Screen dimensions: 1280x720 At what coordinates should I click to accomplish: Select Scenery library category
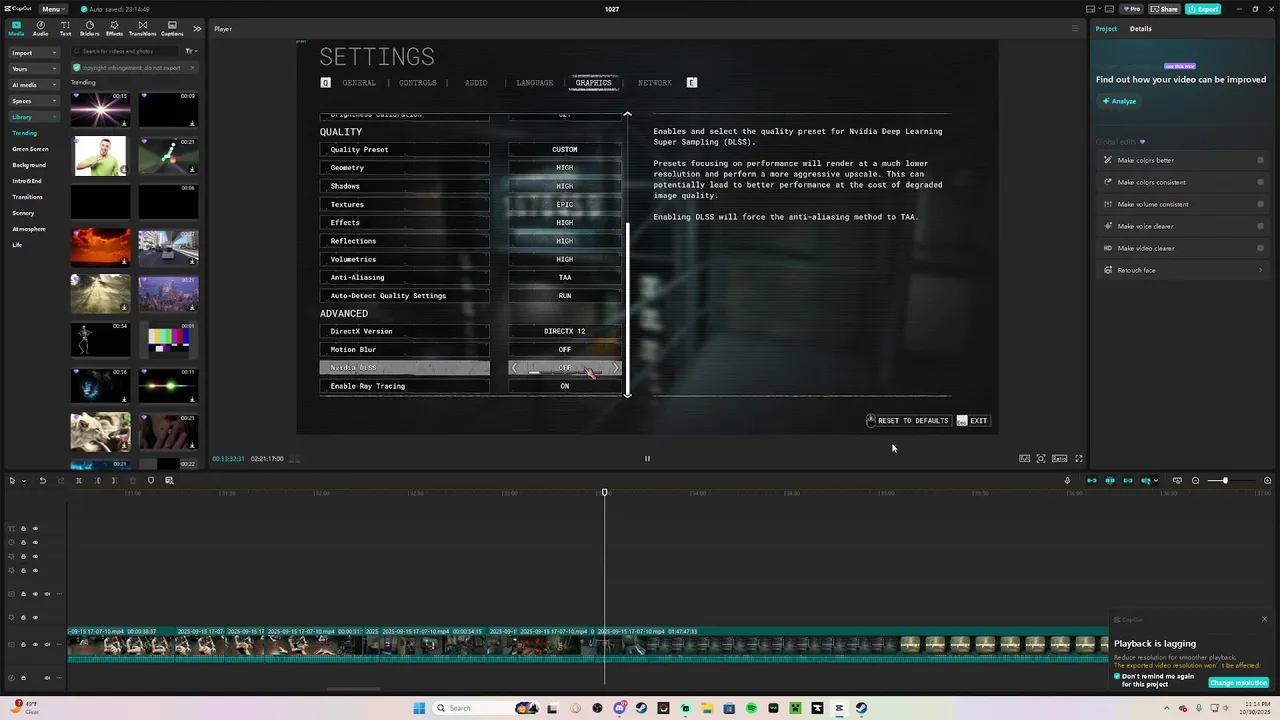23,213
